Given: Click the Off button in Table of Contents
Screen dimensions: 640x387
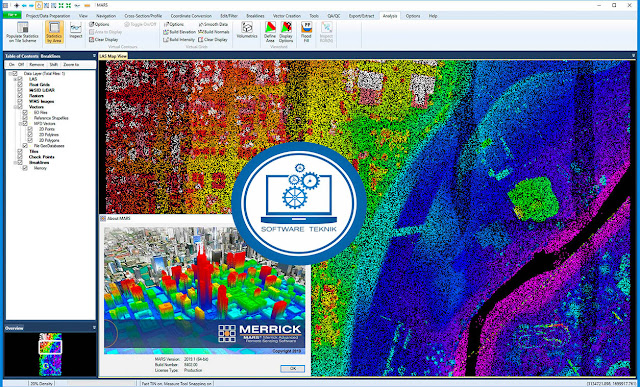Looking at the screenshot, I should [21, 64].
